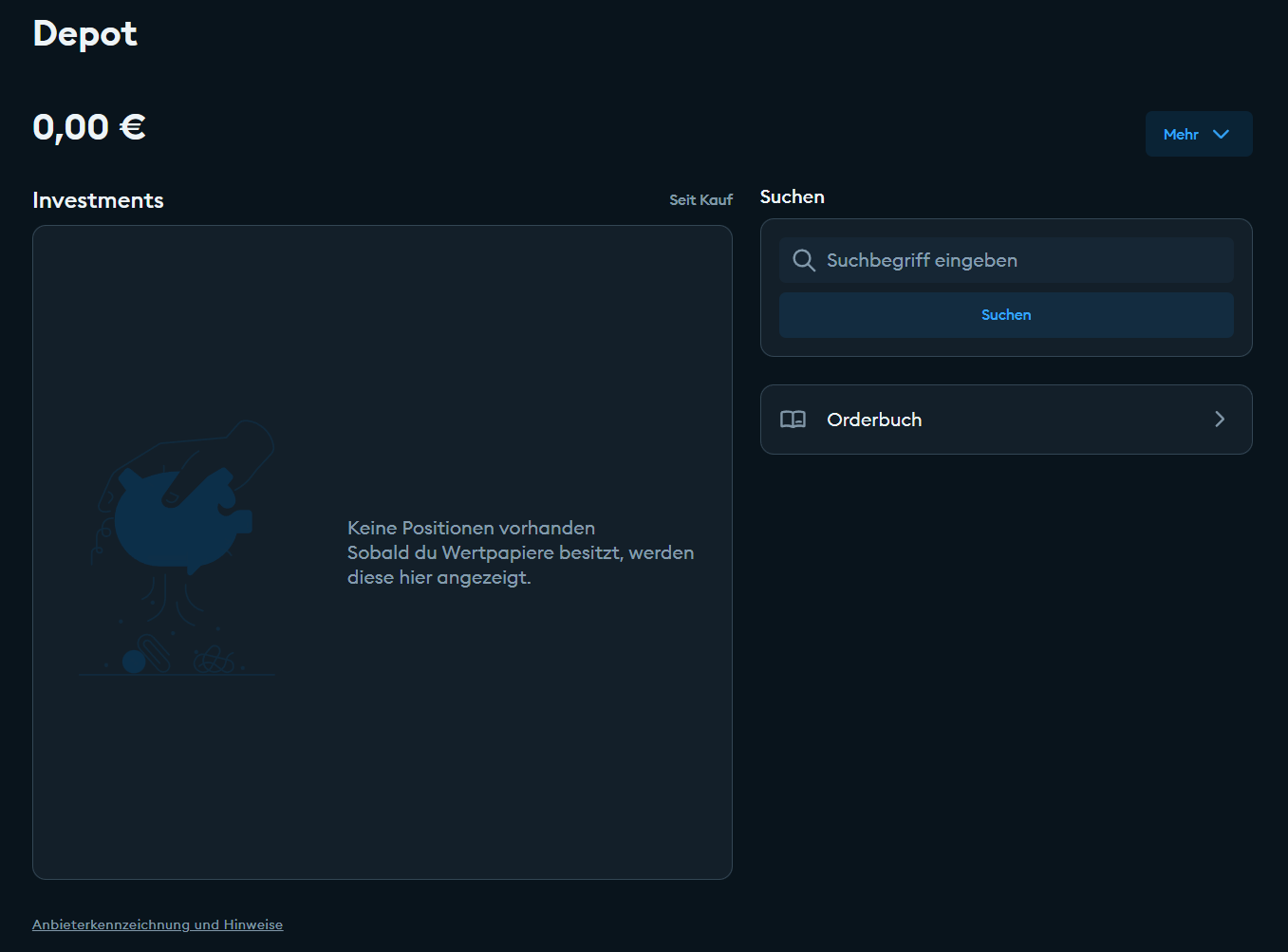
Task: Toggle the Seit Kauf performance label
Action: click(x=700, y=200)
